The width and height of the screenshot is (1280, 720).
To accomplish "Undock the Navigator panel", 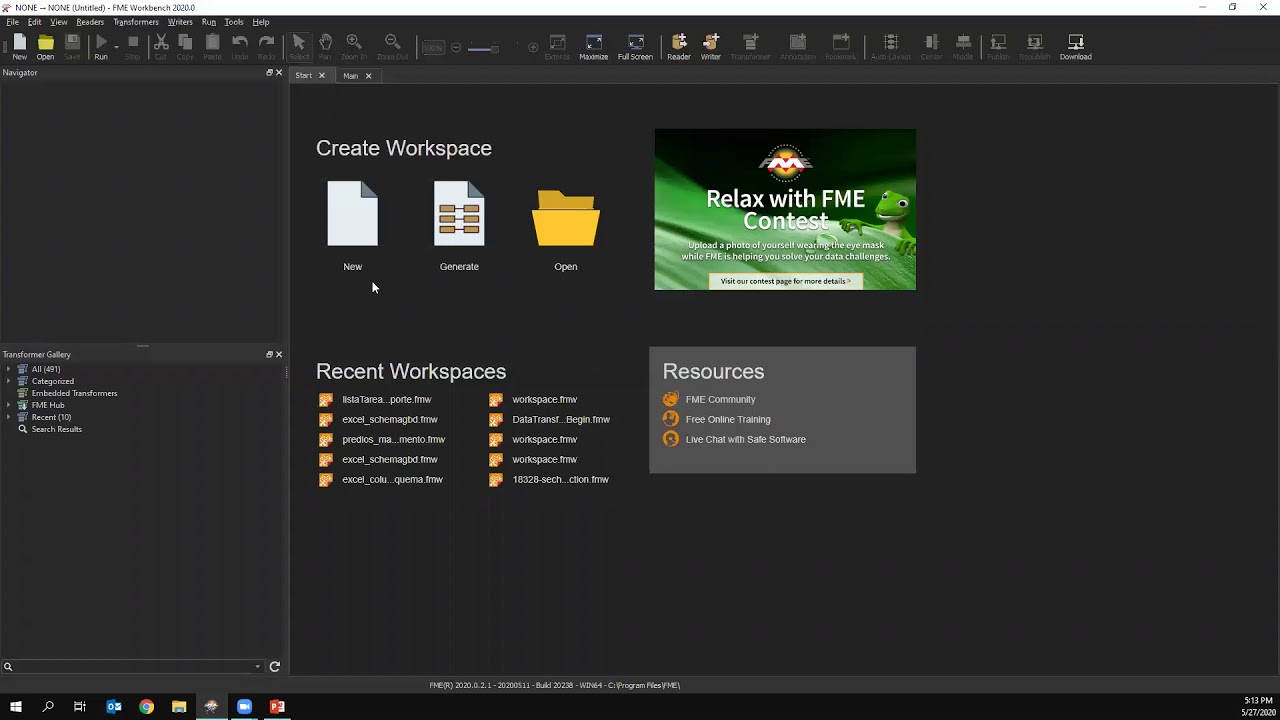I will 269,73.
